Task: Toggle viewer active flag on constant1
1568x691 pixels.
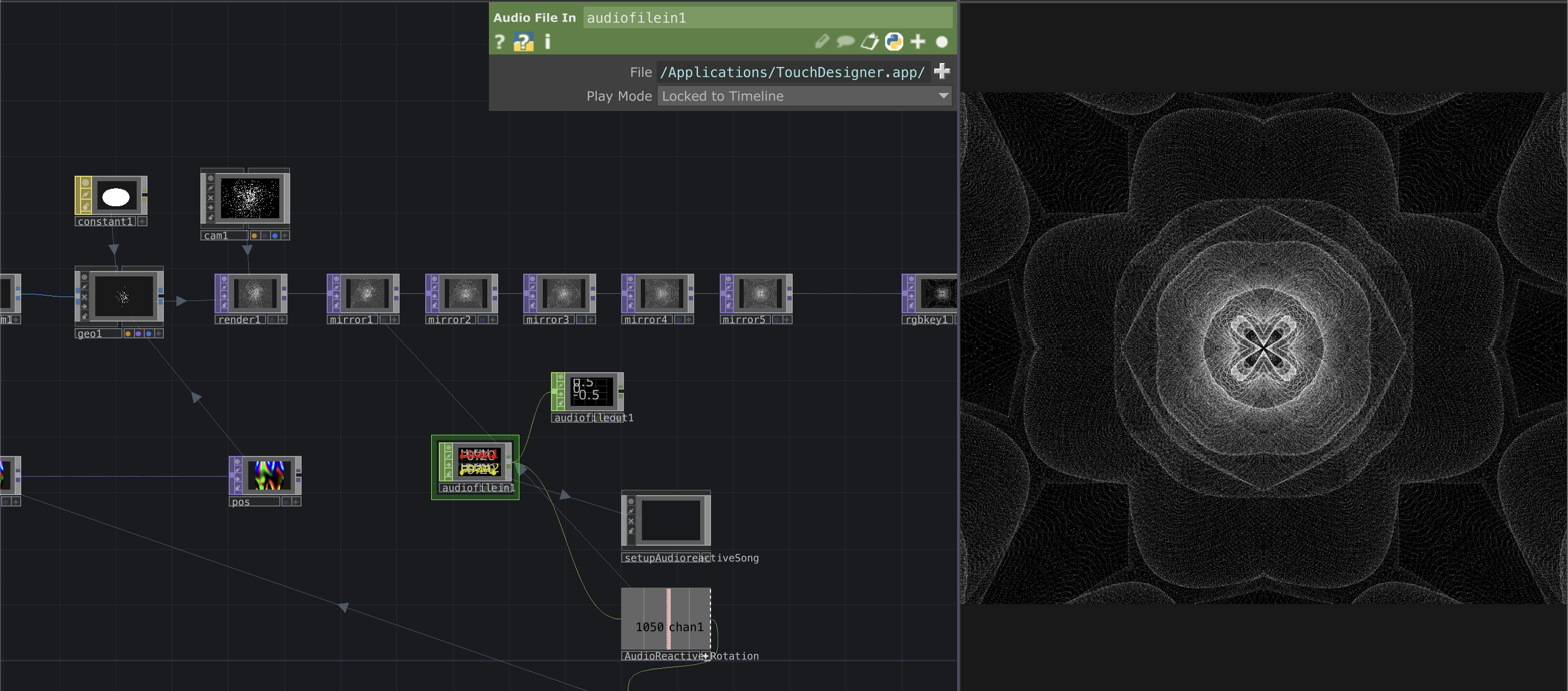Action: coord(86,182)
